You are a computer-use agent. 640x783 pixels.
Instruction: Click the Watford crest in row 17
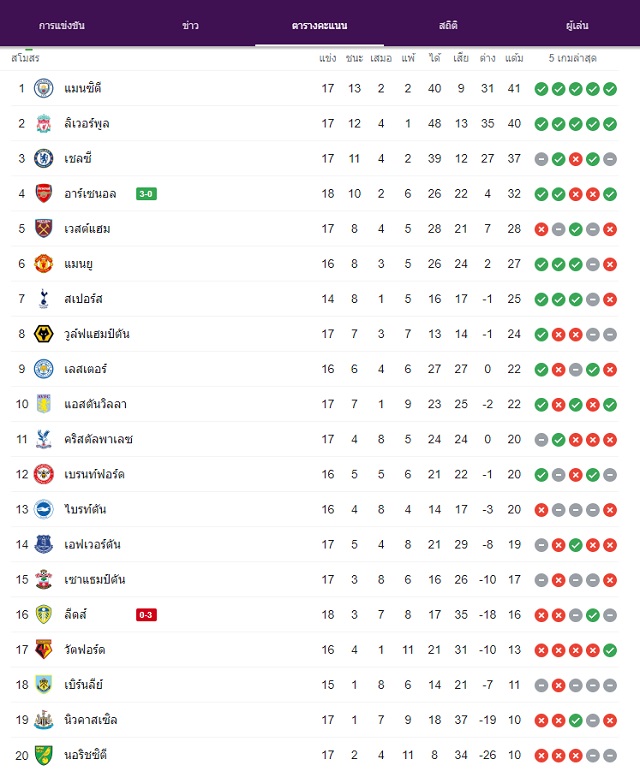43,650
